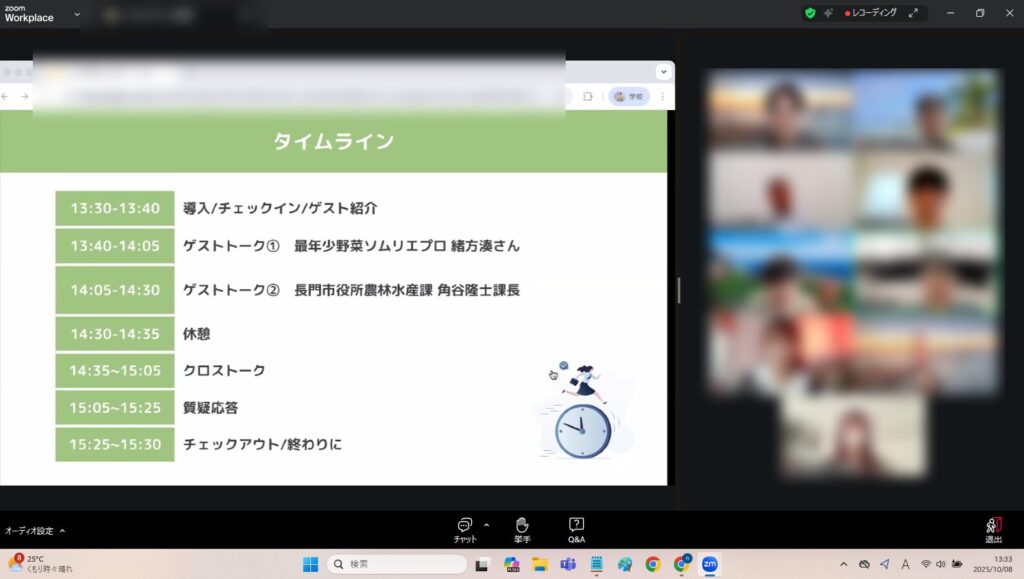Click the extensions puzzle icon in browser
Viewport: 1024px width, 579px height.
589,96
